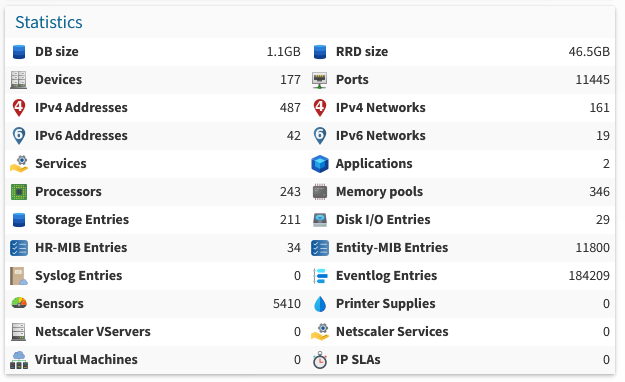Click the IPv6 Addresses pin icon

coord(19,136)
